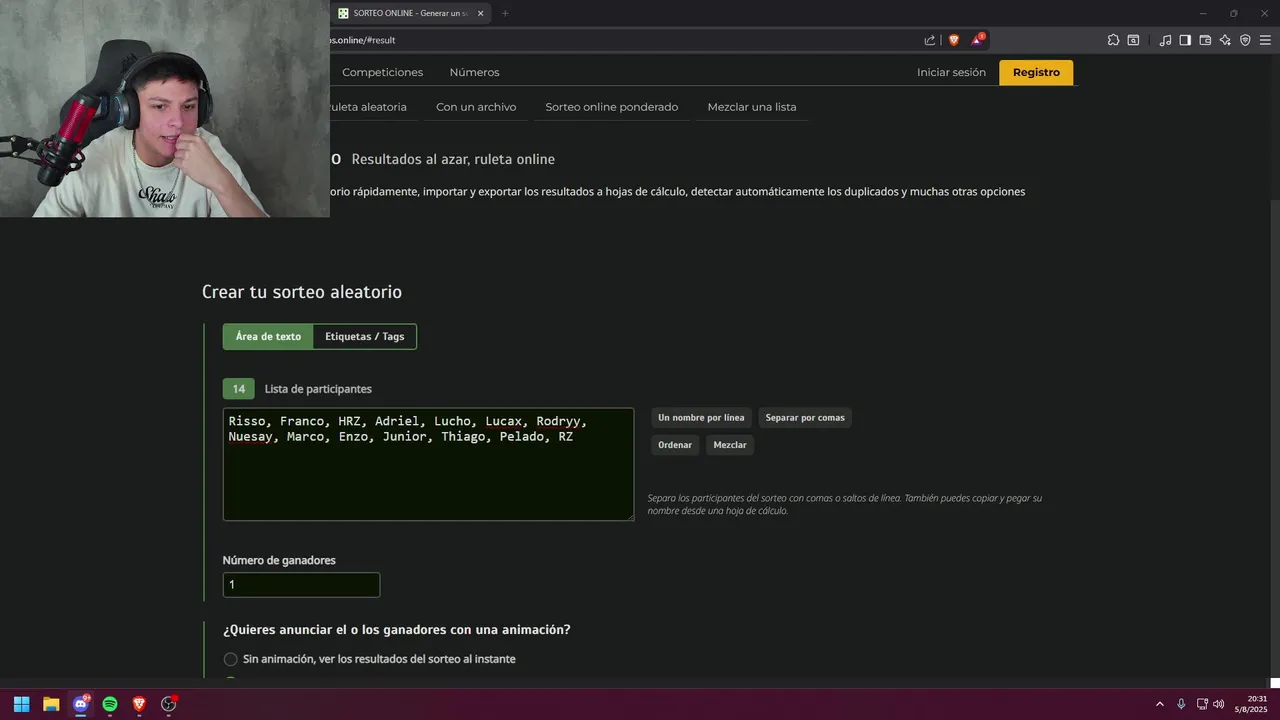Viewport: 1280px width, 720px height.
Task: Open the search tabs icon in toolbar
Action: point(1133,40)
